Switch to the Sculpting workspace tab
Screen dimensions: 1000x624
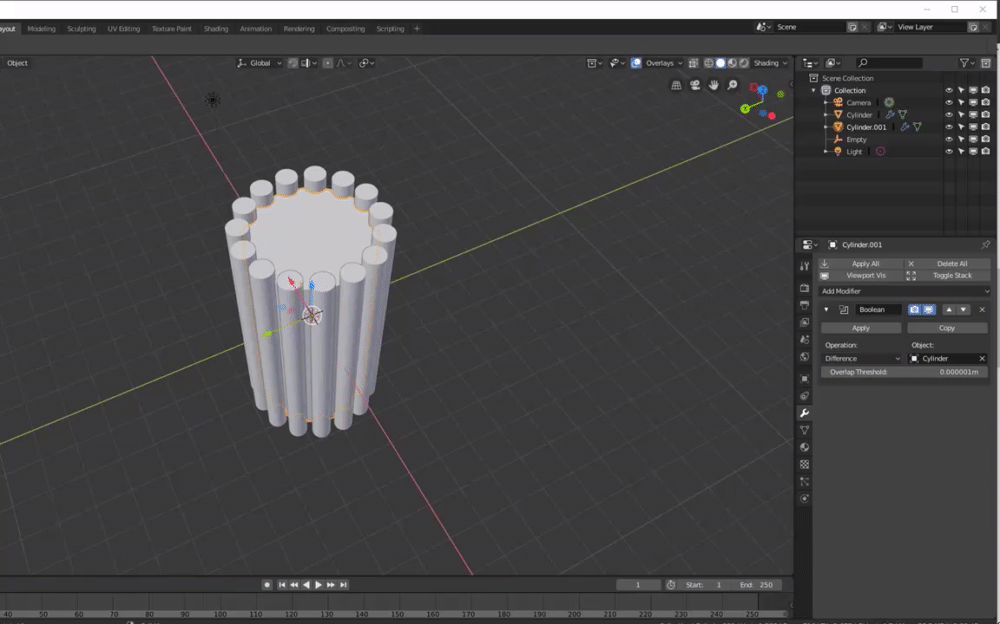point(82,29)
